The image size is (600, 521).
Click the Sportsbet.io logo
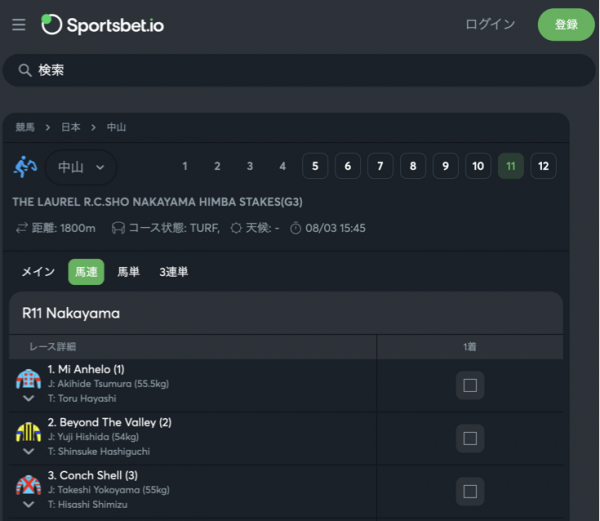pos(103,25)
